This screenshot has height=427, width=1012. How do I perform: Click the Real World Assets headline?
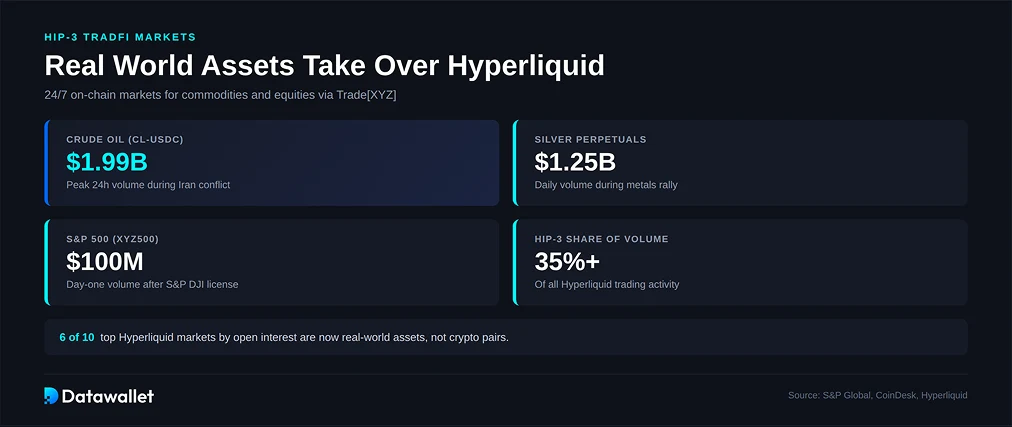click(324, 66)
